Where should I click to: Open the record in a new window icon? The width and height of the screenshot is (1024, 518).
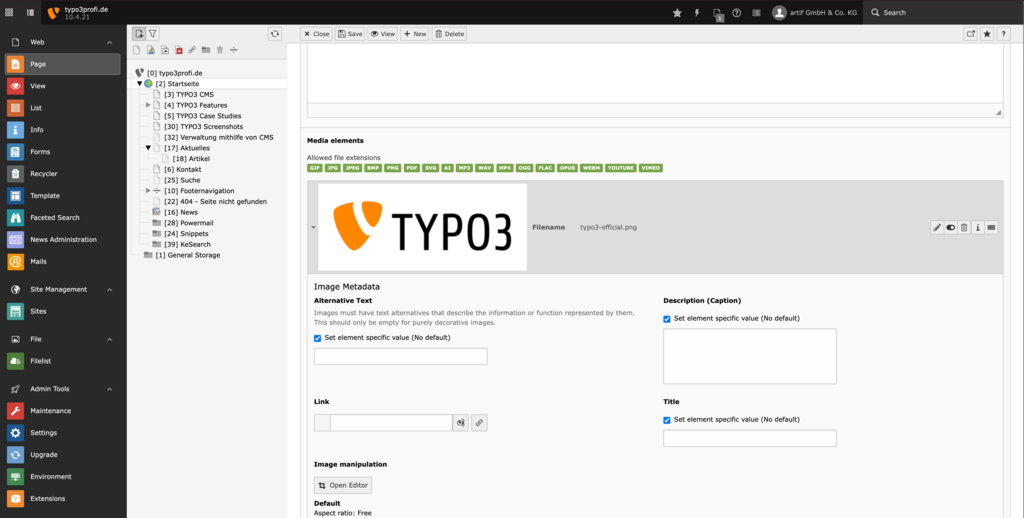pos(971,34)
